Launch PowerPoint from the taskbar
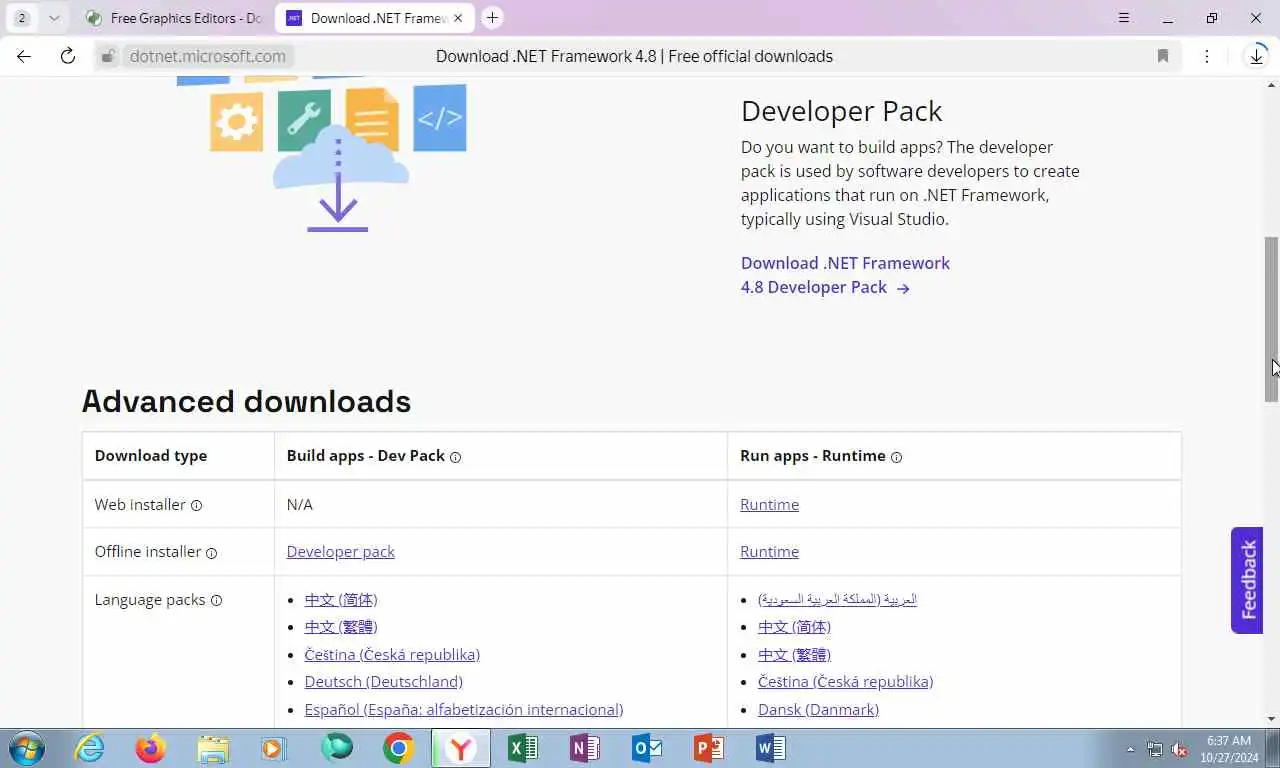The image size is (1280, 768). click(x=708, y=748)
